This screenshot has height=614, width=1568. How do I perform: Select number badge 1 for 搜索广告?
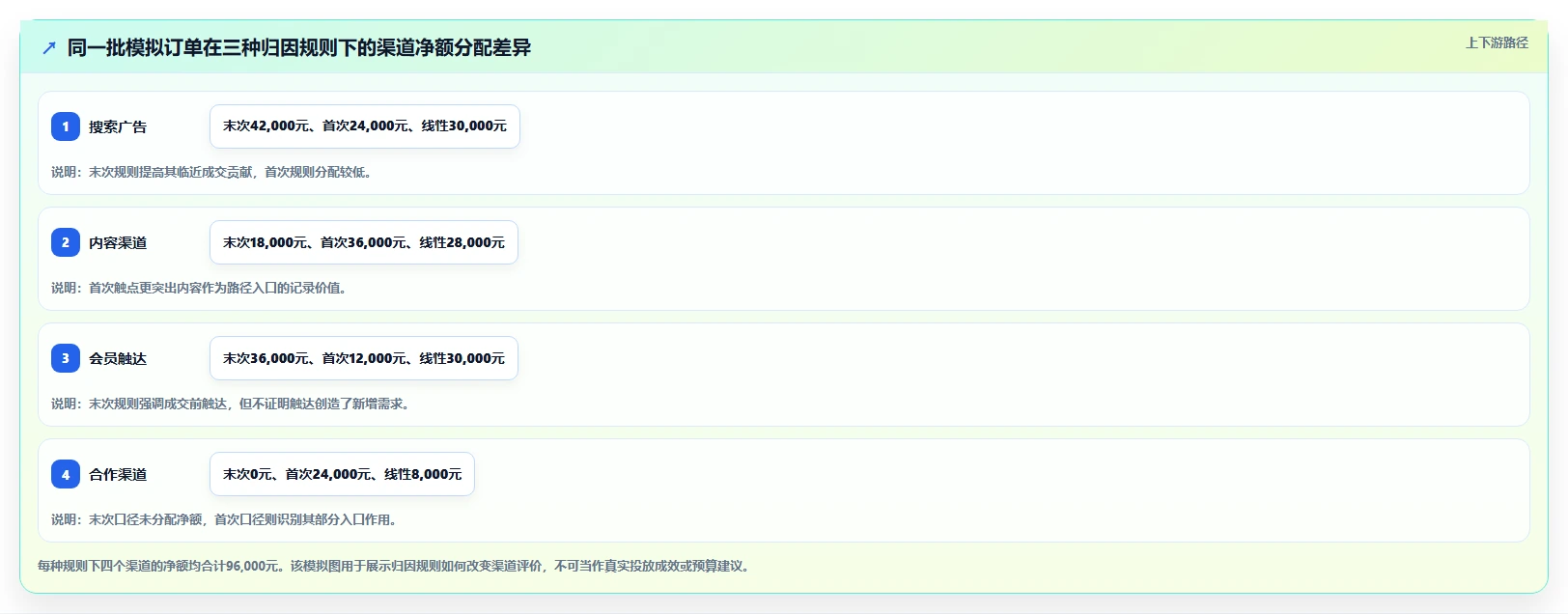click(66, 126)
